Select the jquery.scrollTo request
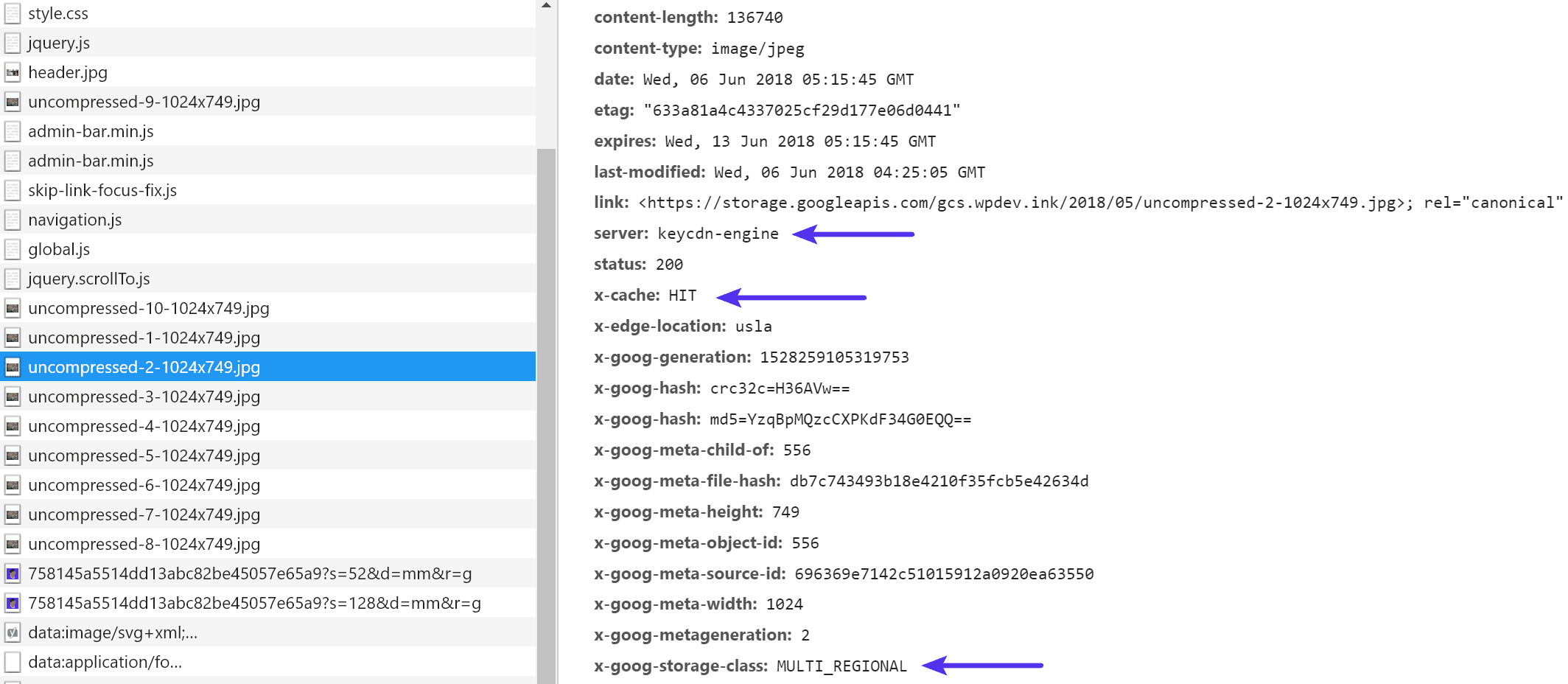This screenshot has width=1568, height=684. pyautogui.click(x=88, y=279)
